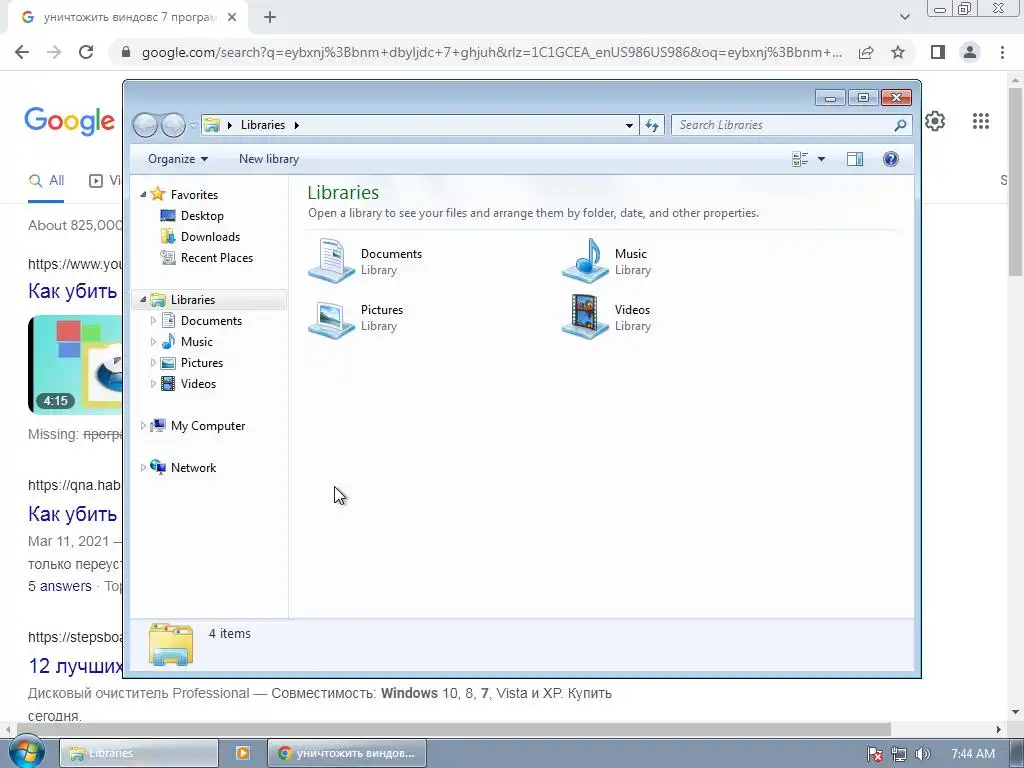This screenshot has width=1024, height=768.
Task: Open Chrome side panel icon
Action: [938, 52]
